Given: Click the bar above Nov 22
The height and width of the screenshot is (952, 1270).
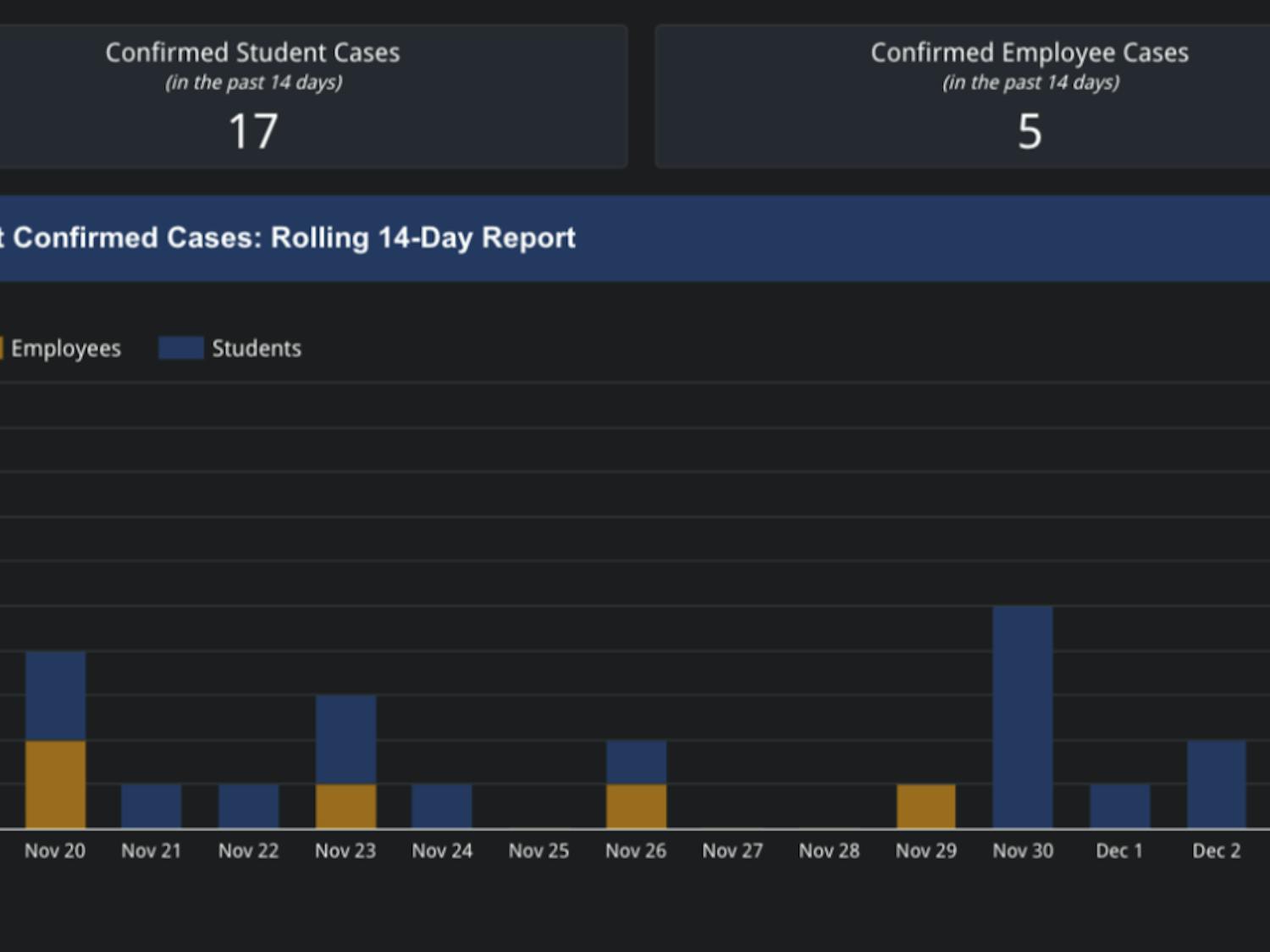Looking at the screenshot, I should (x=248, y=804).
